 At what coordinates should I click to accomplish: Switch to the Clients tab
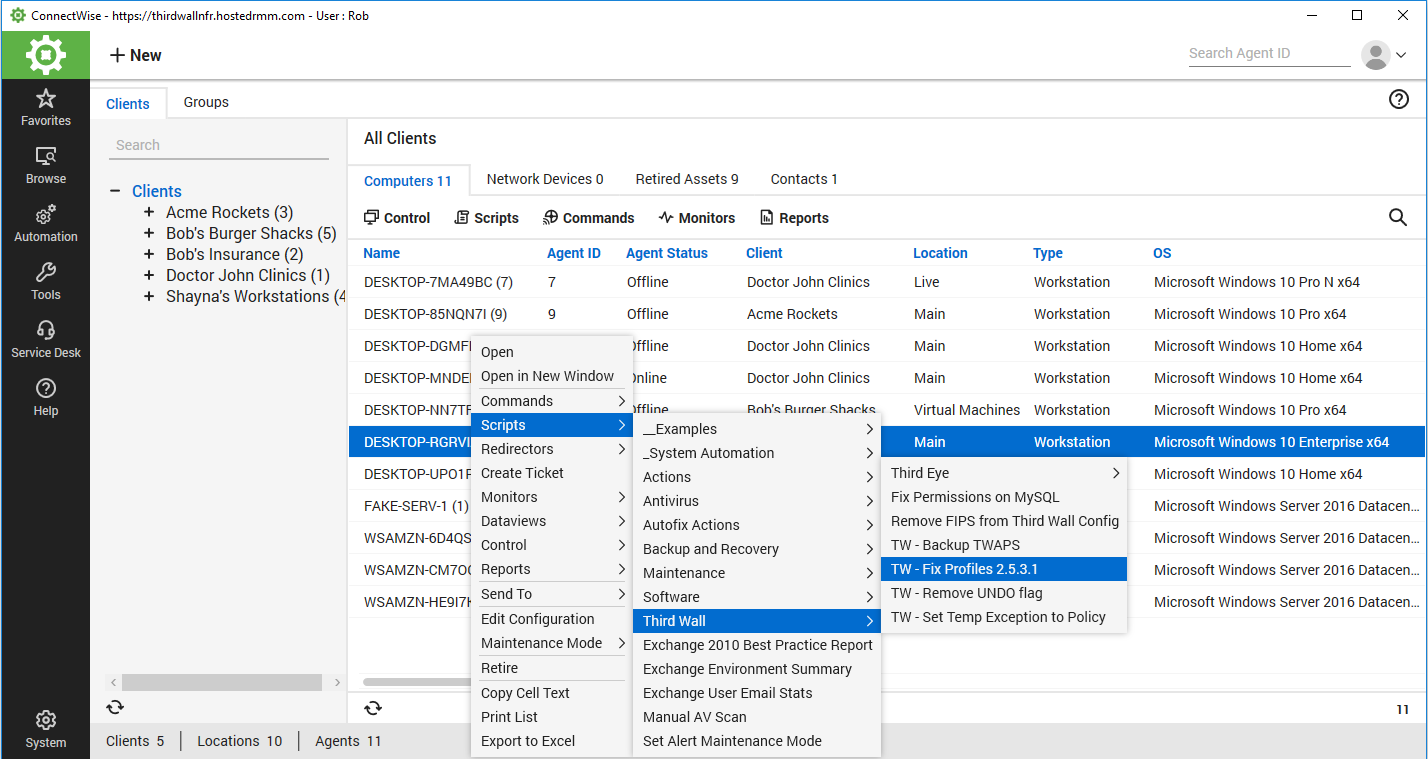(128, 103)
